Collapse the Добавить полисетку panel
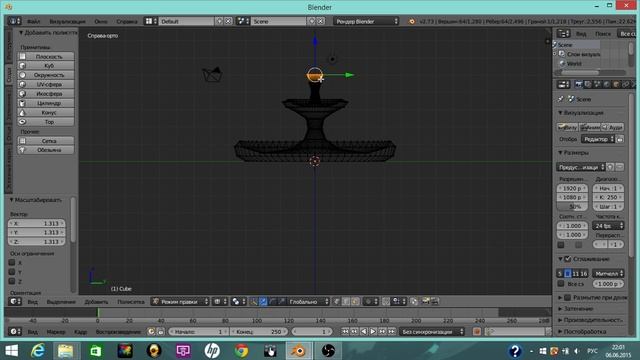Image resolution: width=640 pixels, height=360 pixels. 21,32
